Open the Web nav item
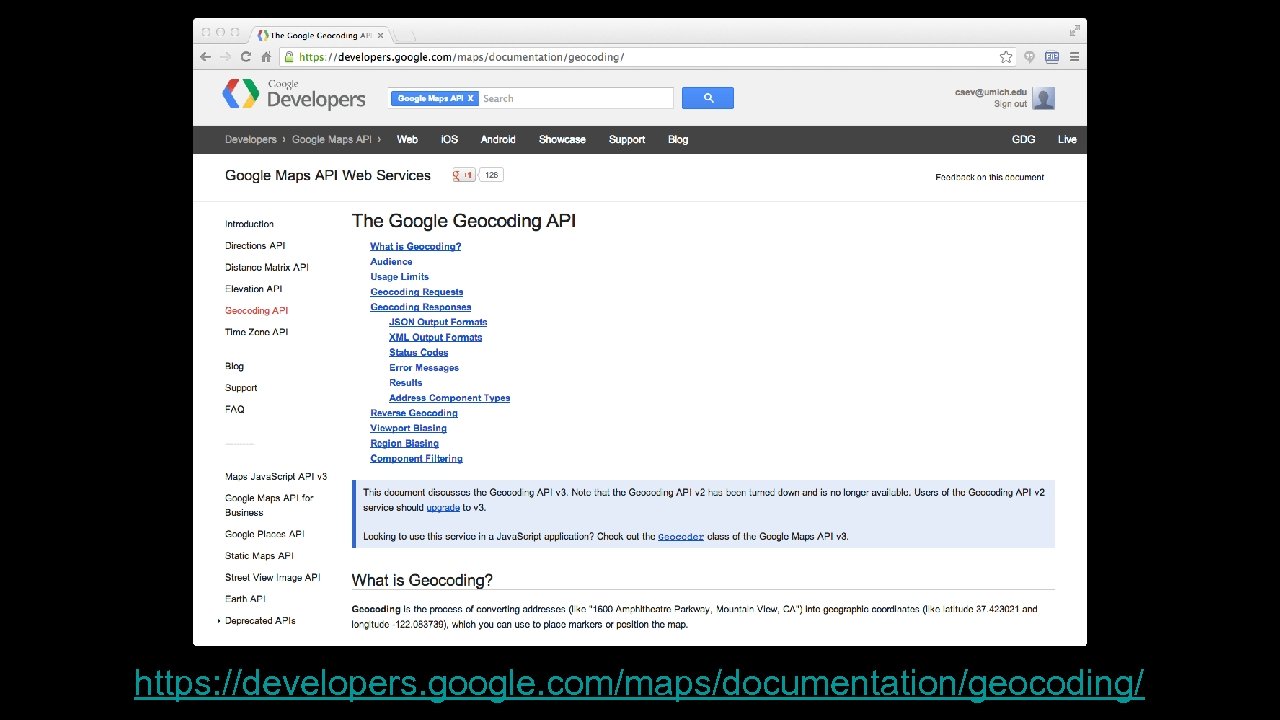This screenshot has height=720, width=1280. click(x=407, y=140)
